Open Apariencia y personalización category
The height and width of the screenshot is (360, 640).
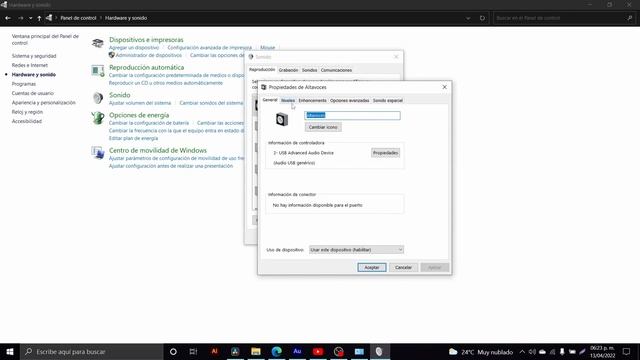click(x=44, y=103)
